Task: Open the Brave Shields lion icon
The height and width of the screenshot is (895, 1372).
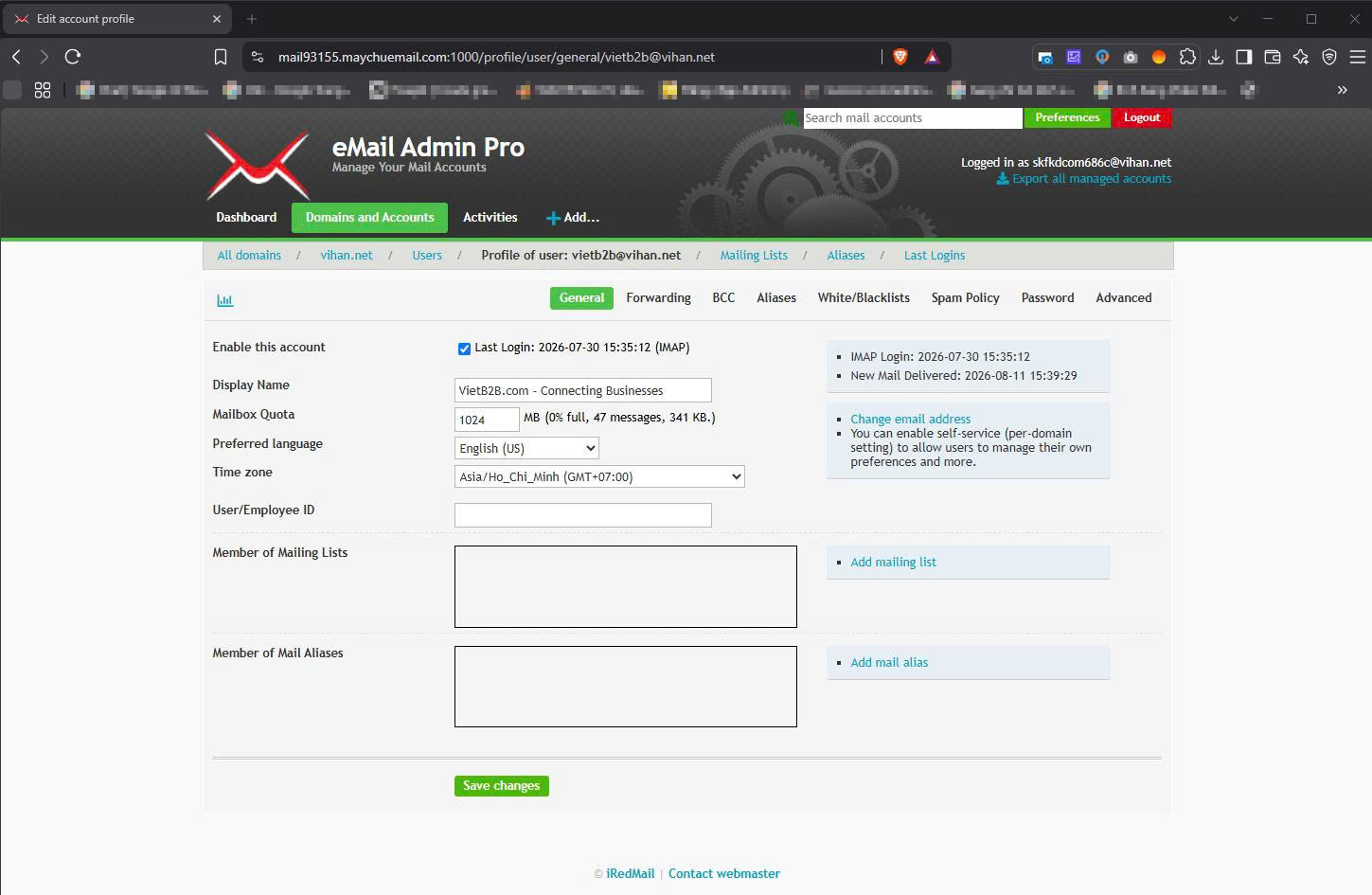Action: [900, 57]
